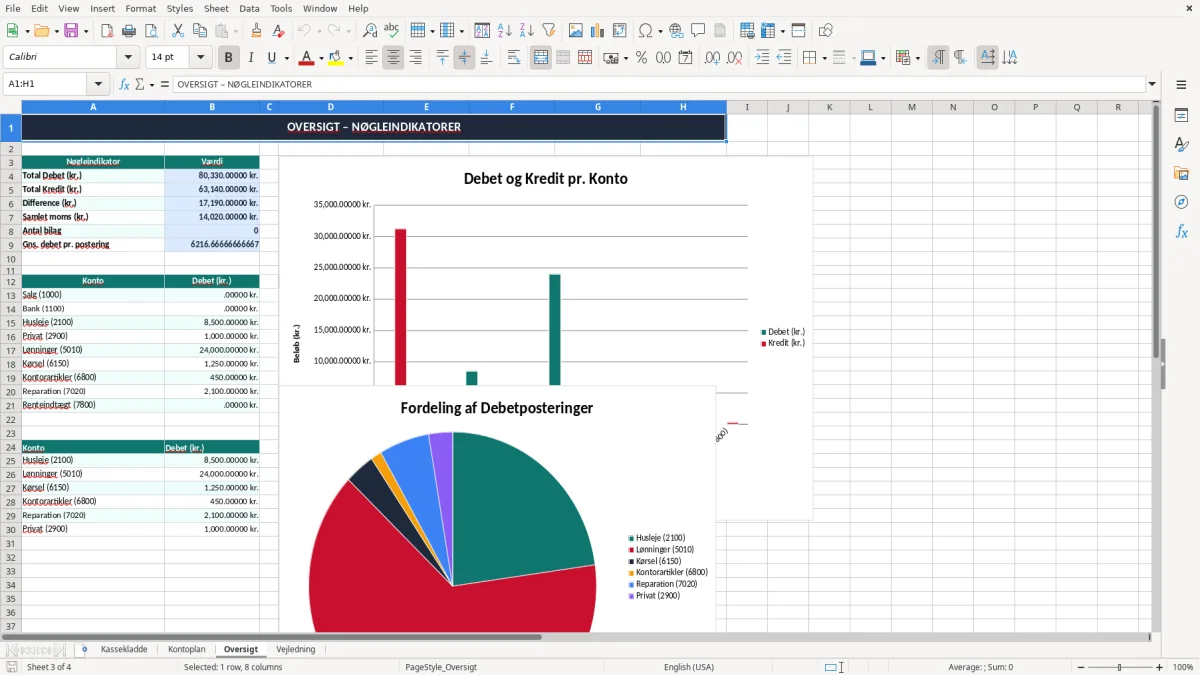1200x675 pixels.
Task: Click the English (USA) language status
Action: coord(689,667)
